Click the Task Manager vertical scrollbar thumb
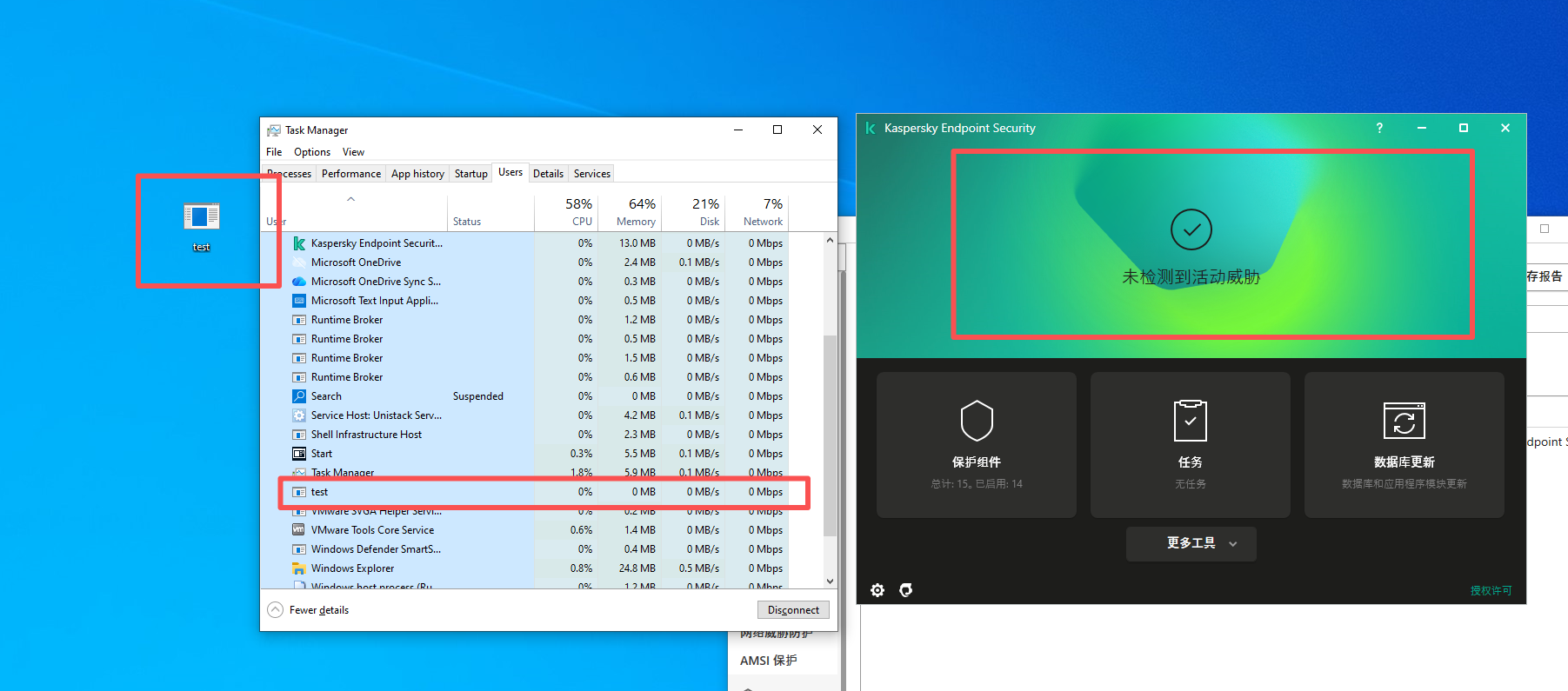Viewport: 1568px width, 691px height. point(830,435)
